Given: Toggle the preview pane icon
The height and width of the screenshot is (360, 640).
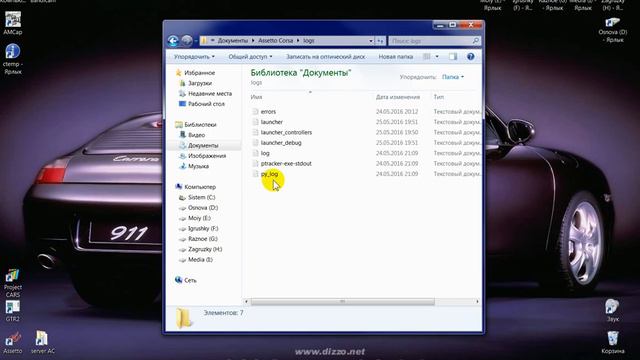Looking at the screenshot, I should coord(453,57).
